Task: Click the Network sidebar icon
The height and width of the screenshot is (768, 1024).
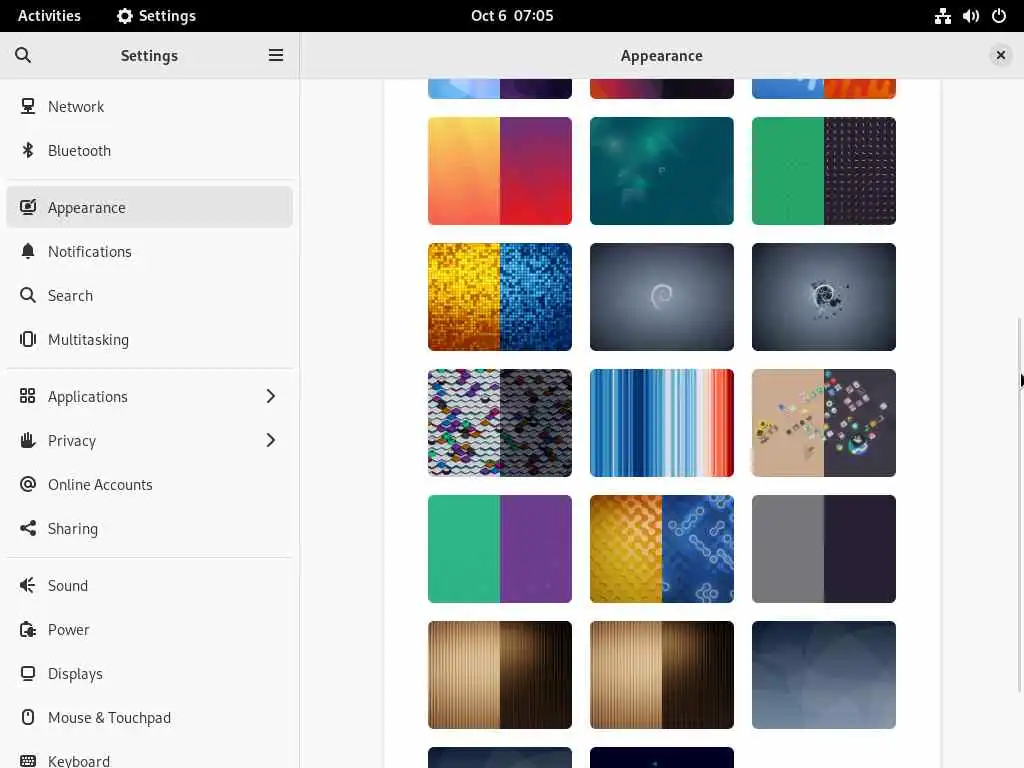Action: (x=27, y=106)
